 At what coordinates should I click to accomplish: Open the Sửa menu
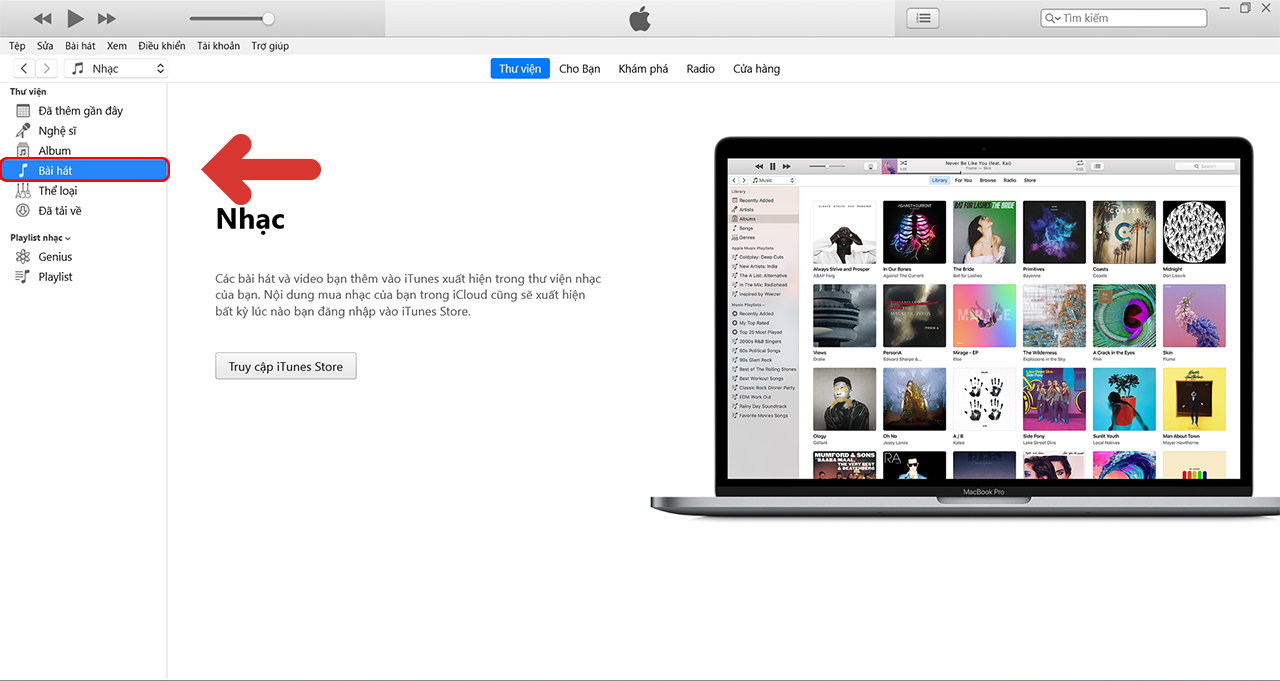point(45,46)
